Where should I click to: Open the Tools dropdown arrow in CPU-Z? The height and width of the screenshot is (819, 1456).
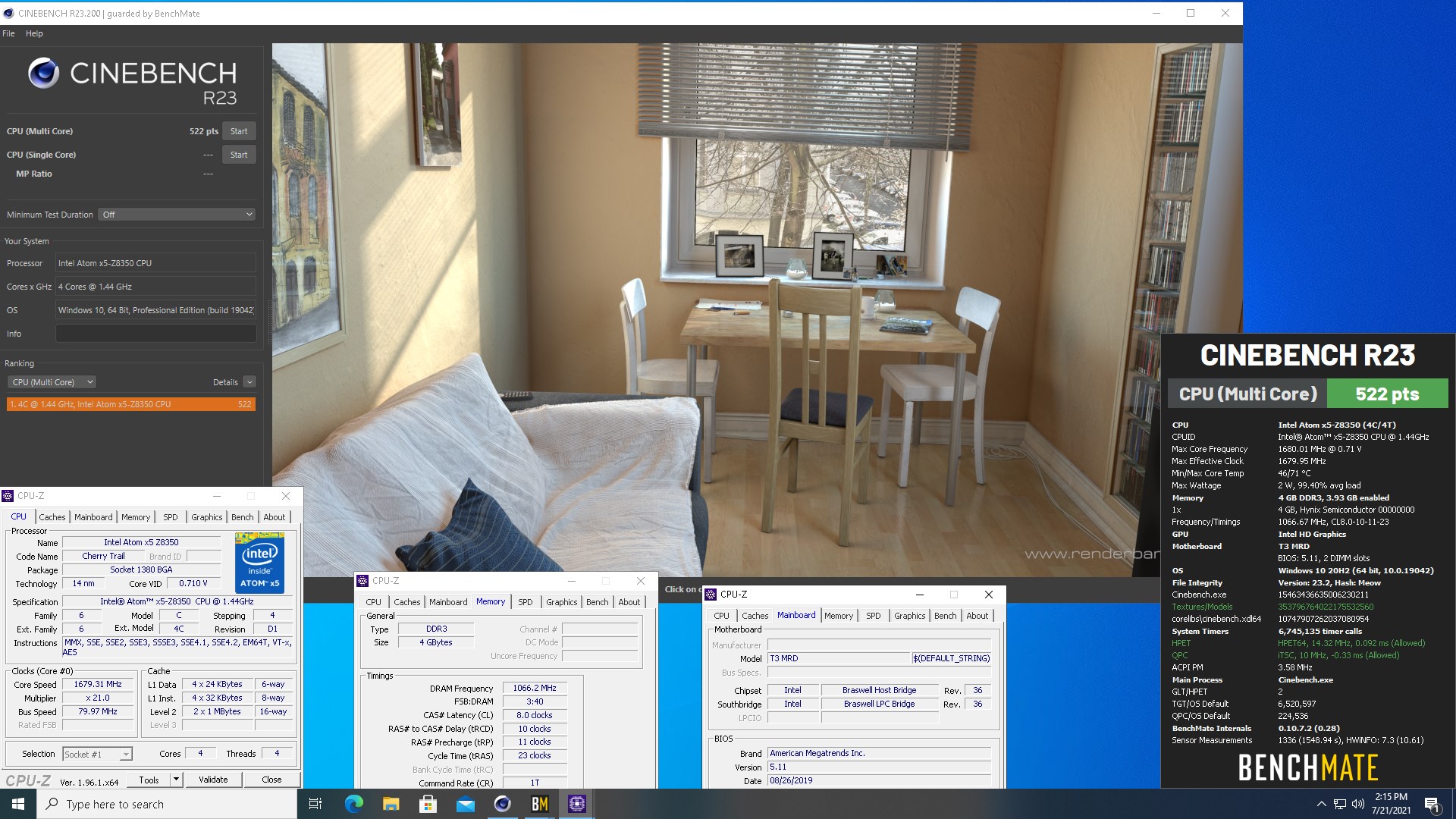click(x=176, y=780)
